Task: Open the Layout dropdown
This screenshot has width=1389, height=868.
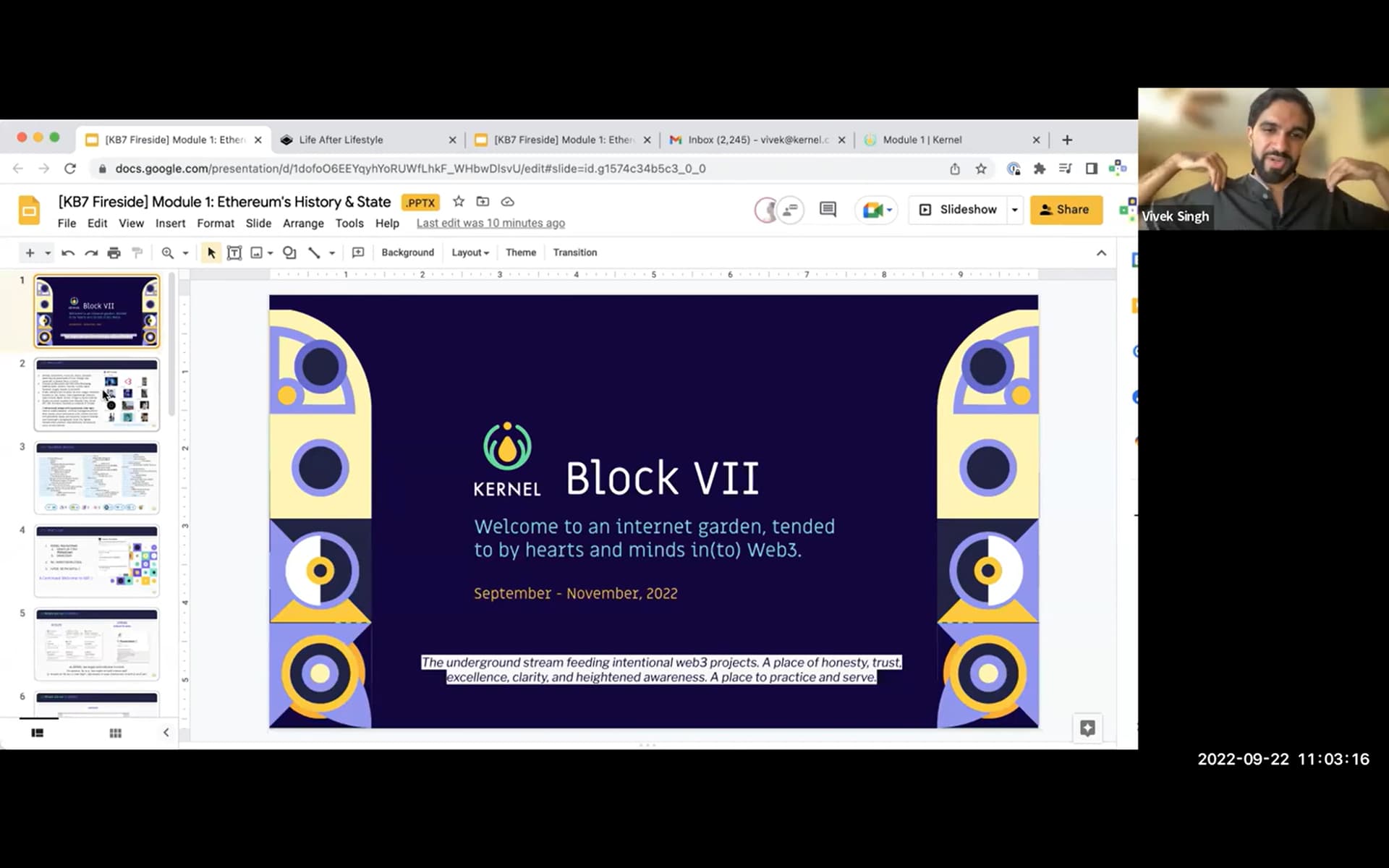Action: tap(470, 252)
